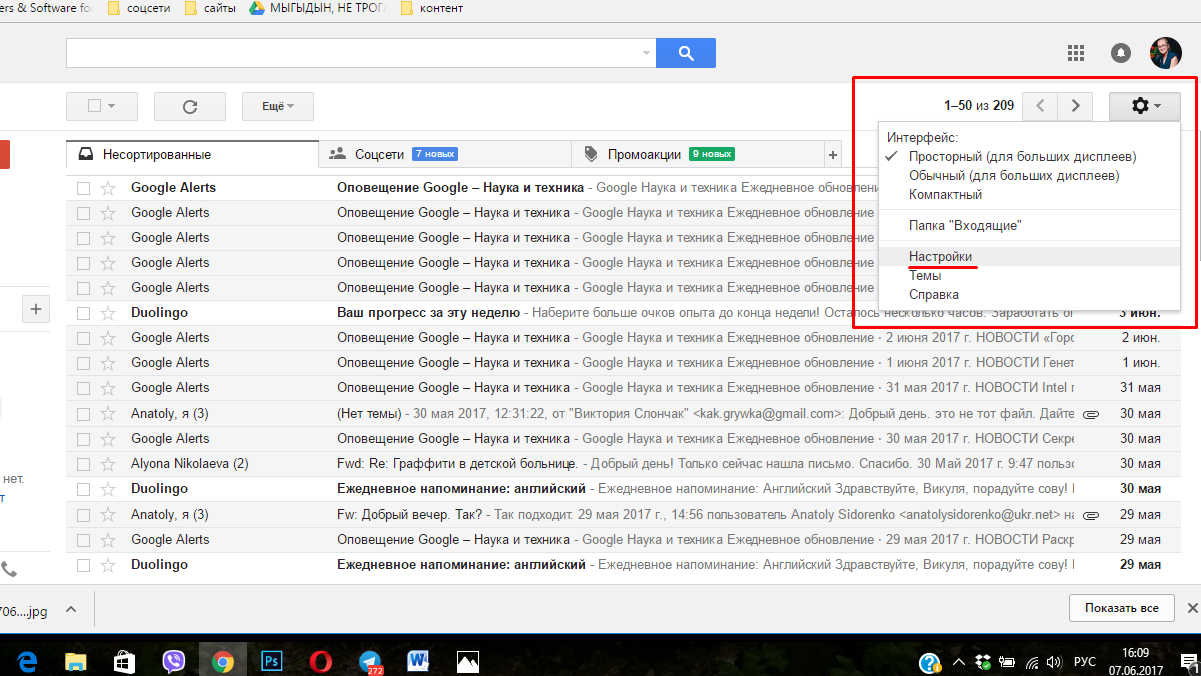The height and width of the screenshot is (676, 1201).
Task: Star the Duolingo weekly progress email
Action: point(108,313)
